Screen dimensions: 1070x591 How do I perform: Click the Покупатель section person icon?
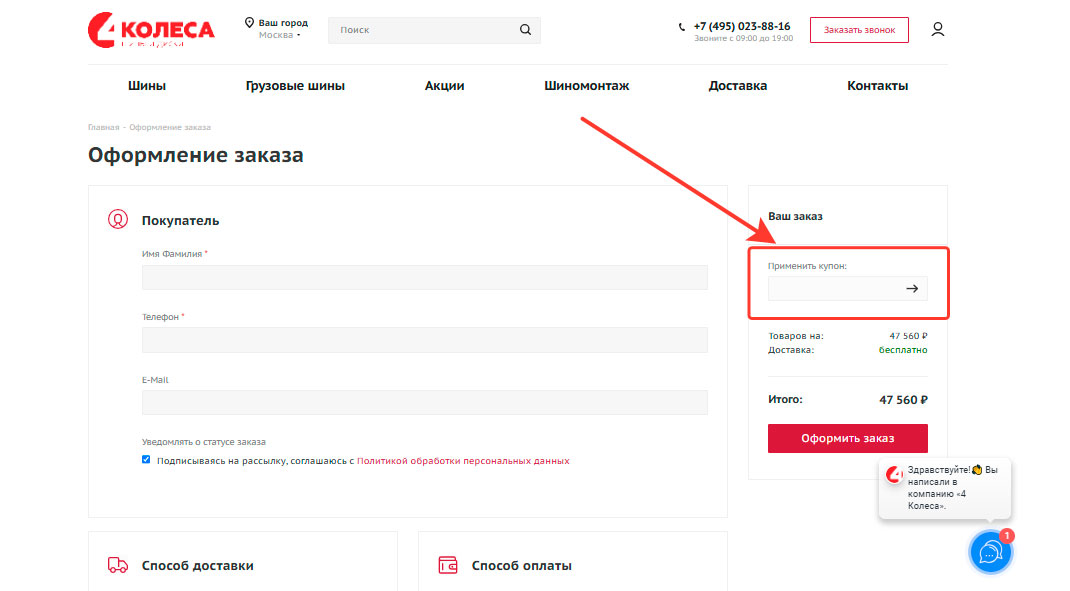pos(117,219)
